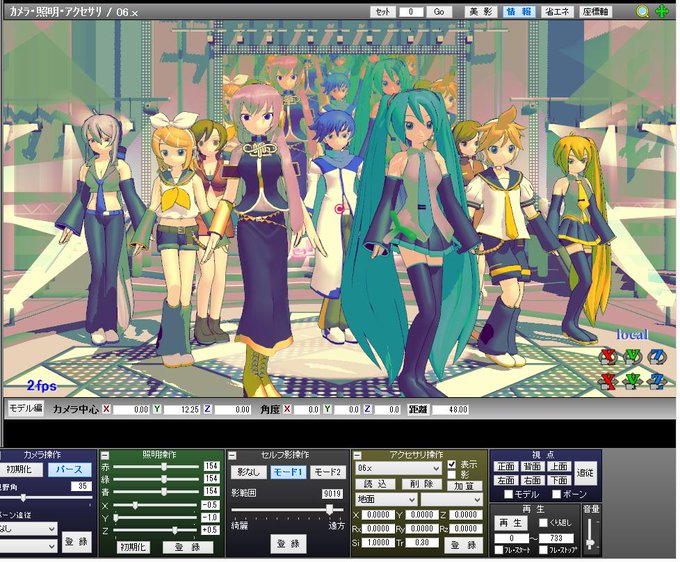The height and width of the screenshot is (562, 680).
Task: Click the lighting 登録 register button
Action: pos(188,547)
